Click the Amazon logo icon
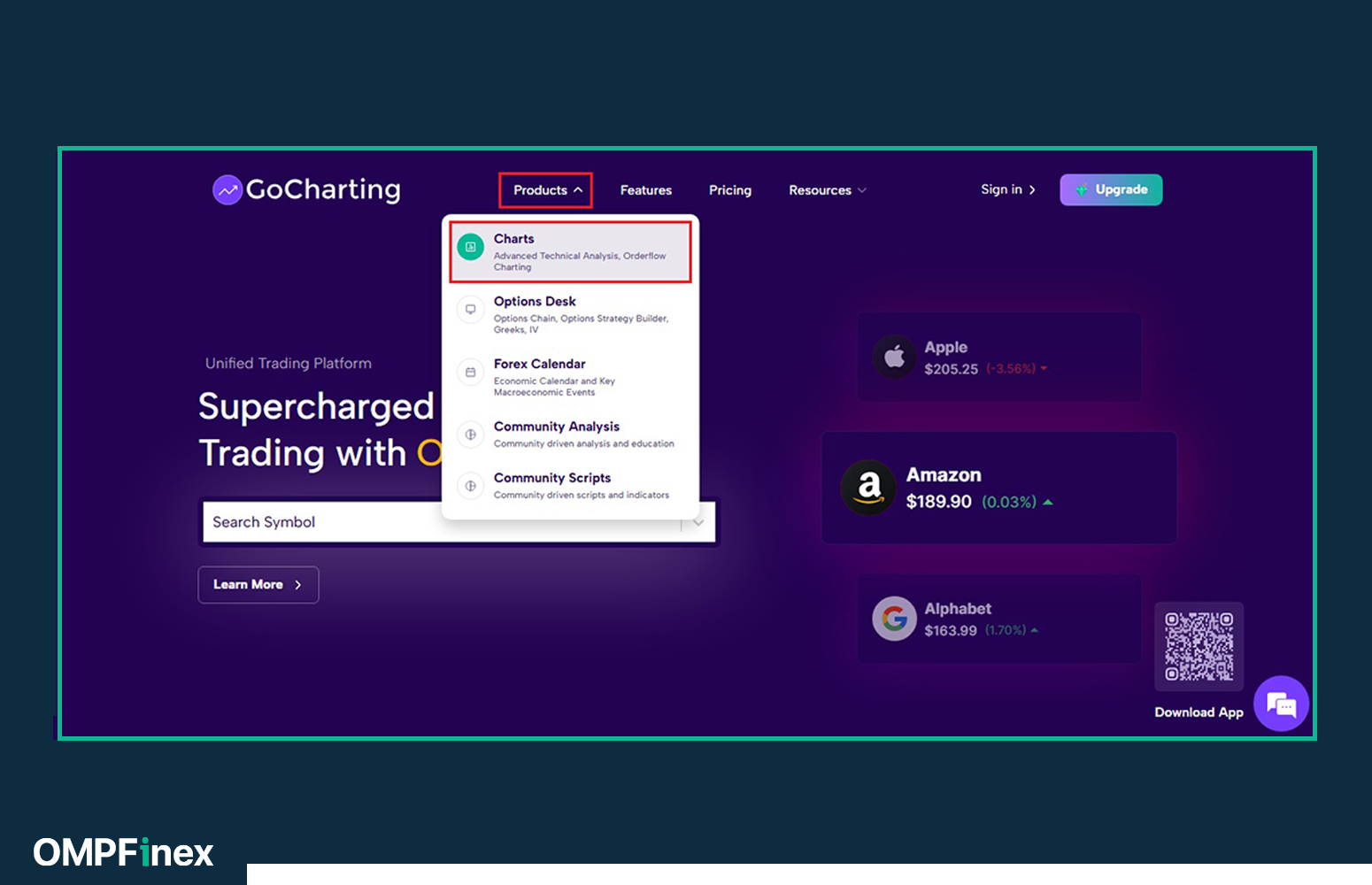The image size is (1372, 885). tap(868, 488)
